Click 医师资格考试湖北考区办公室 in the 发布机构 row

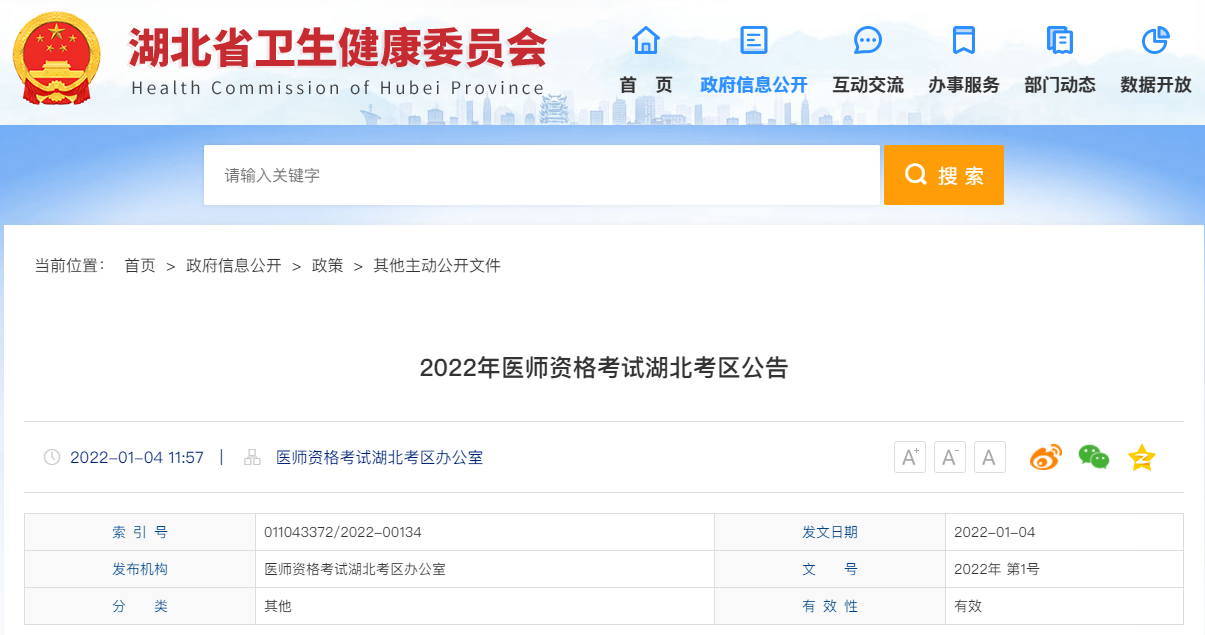tap(355, 569)
